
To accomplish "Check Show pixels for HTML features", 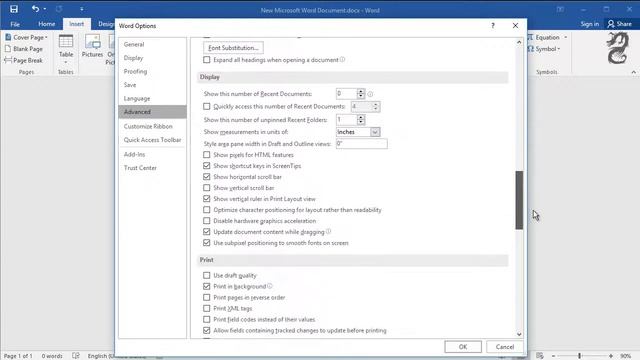I will 207,155.
